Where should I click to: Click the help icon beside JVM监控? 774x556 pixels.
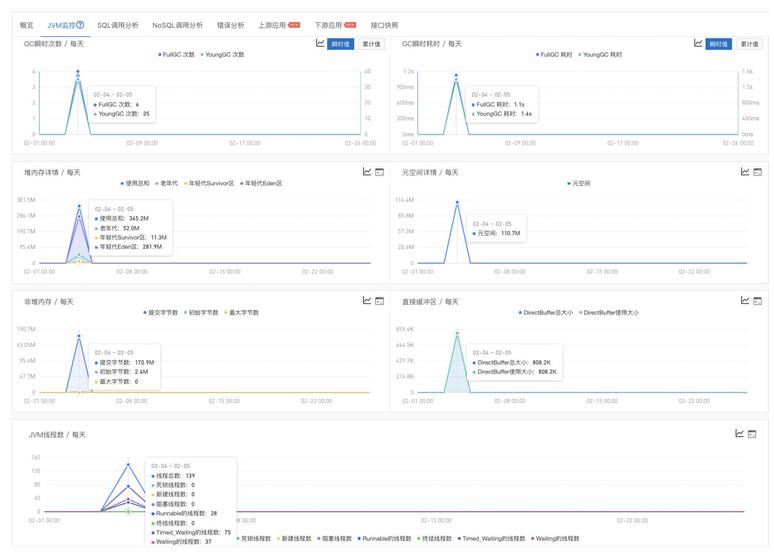click(80, 25)
